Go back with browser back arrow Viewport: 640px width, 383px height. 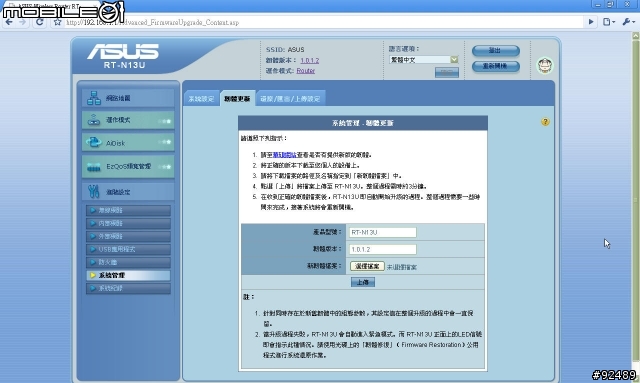9,22
